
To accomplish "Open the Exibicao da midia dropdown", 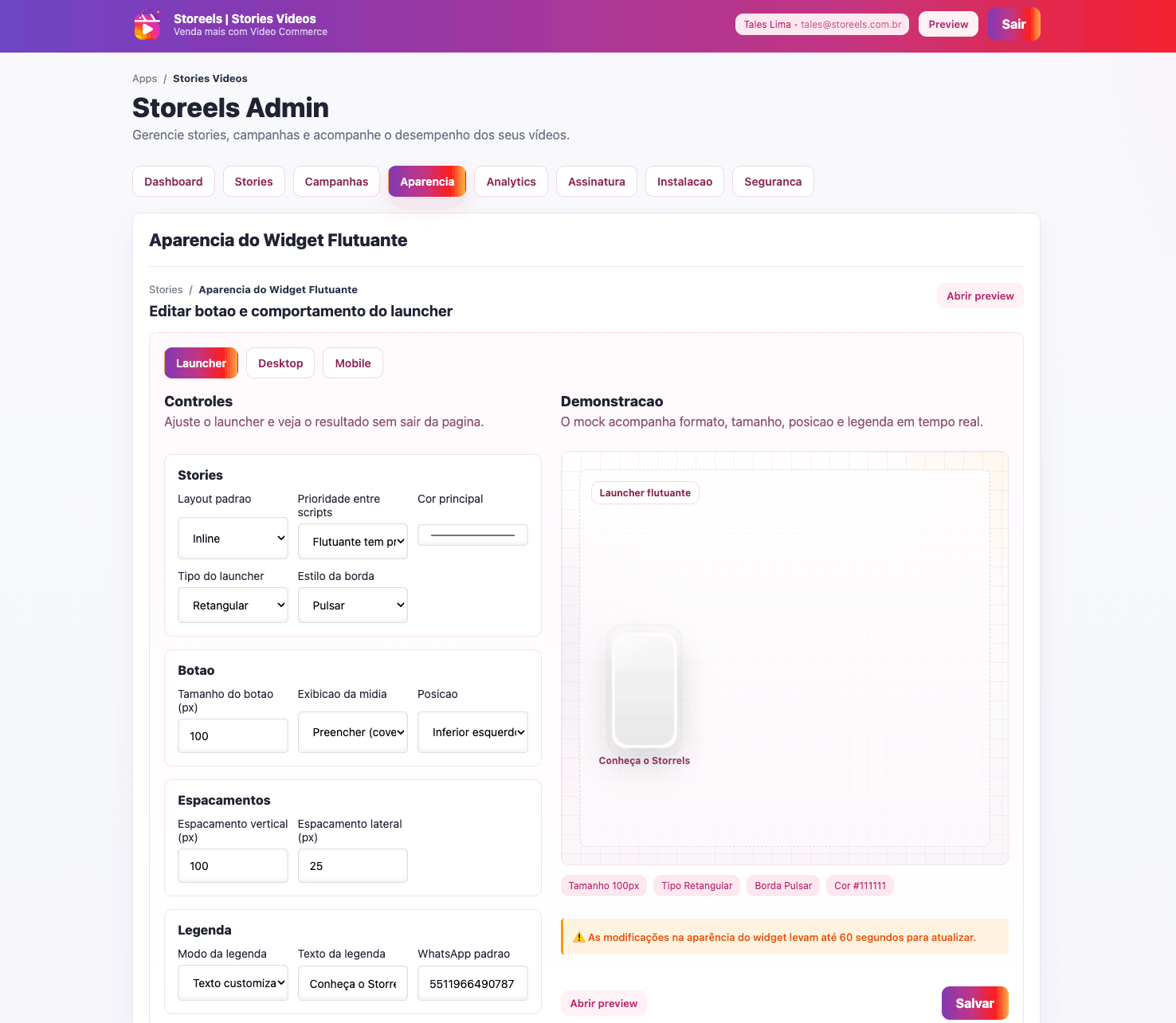I will 352,732.
